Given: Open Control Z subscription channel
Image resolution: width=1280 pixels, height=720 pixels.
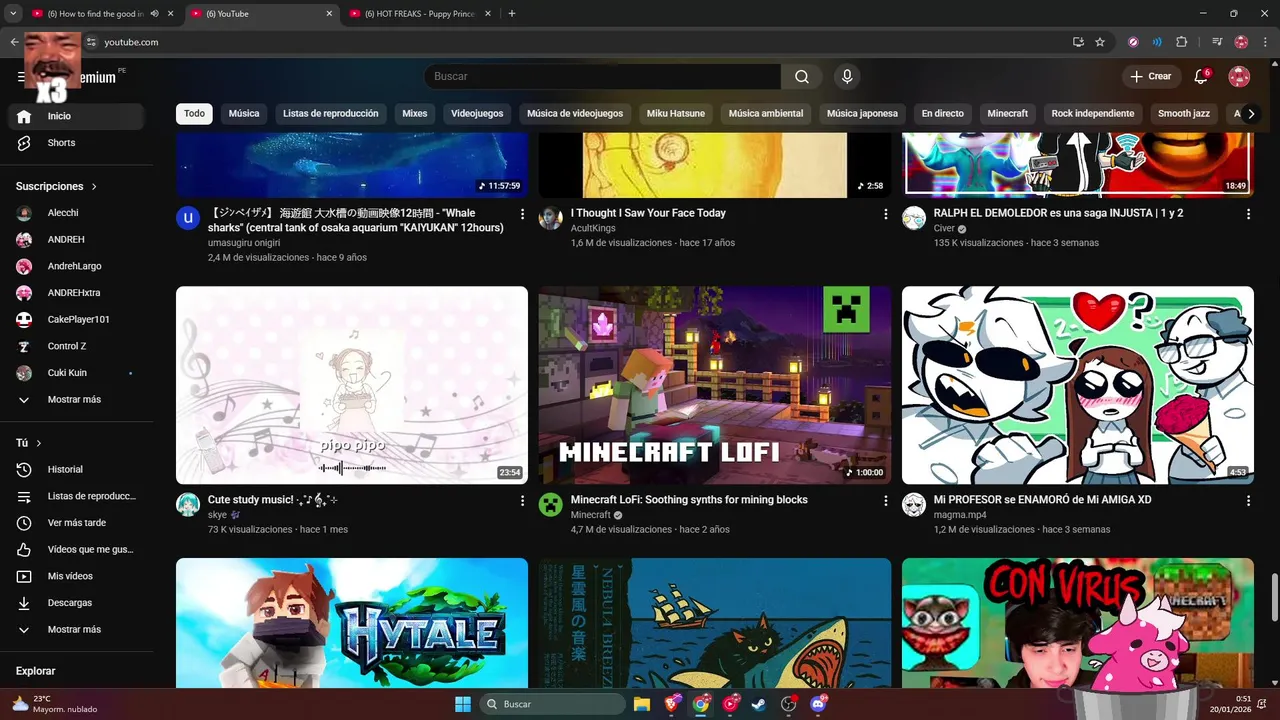Looking at the screenshot, I should click(x=78, y=347).
